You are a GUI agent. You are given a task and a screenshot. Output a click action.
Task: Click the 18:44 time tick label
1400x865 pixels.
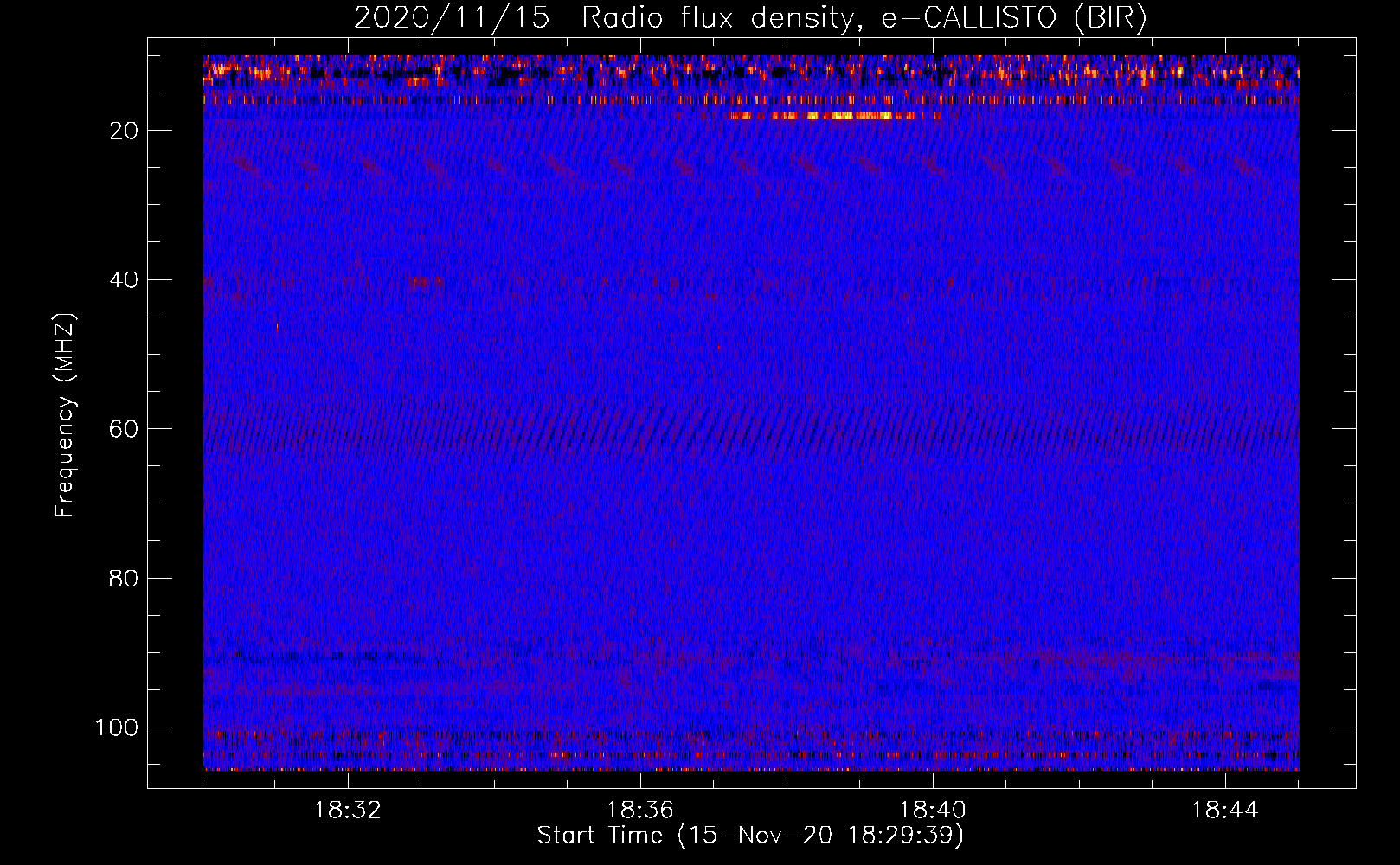coord(1225,811)
